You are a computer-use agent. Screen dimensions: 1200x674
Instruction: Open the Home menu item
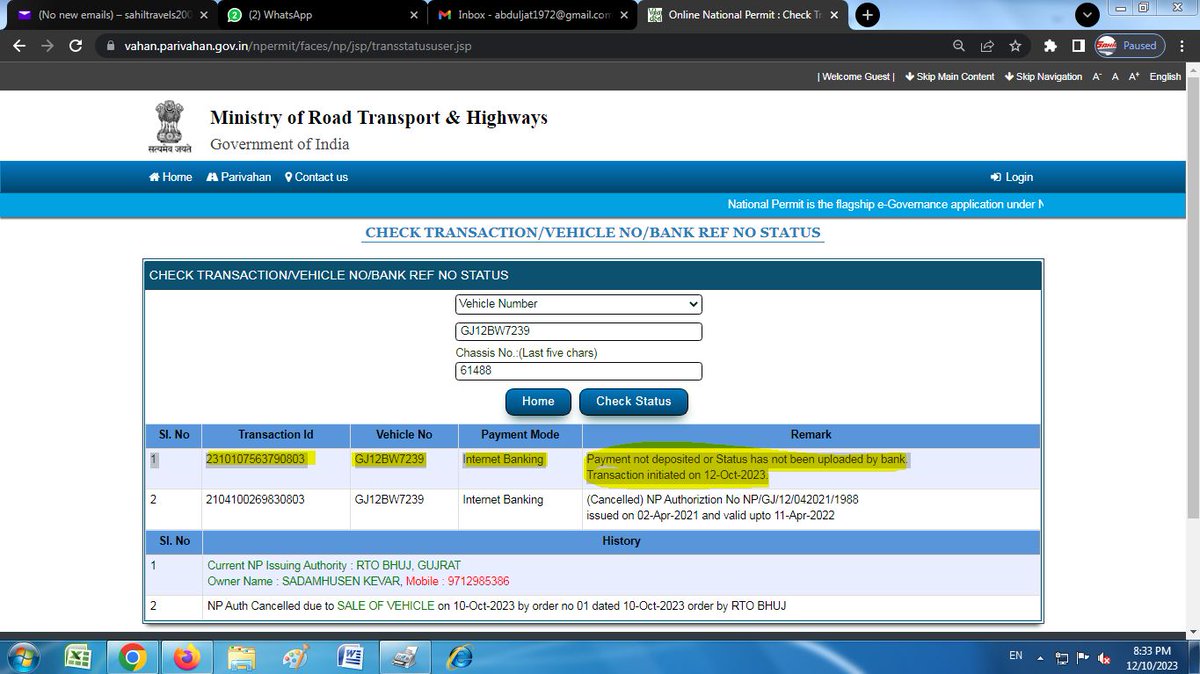pyautogui.click(x=170, y=177)
